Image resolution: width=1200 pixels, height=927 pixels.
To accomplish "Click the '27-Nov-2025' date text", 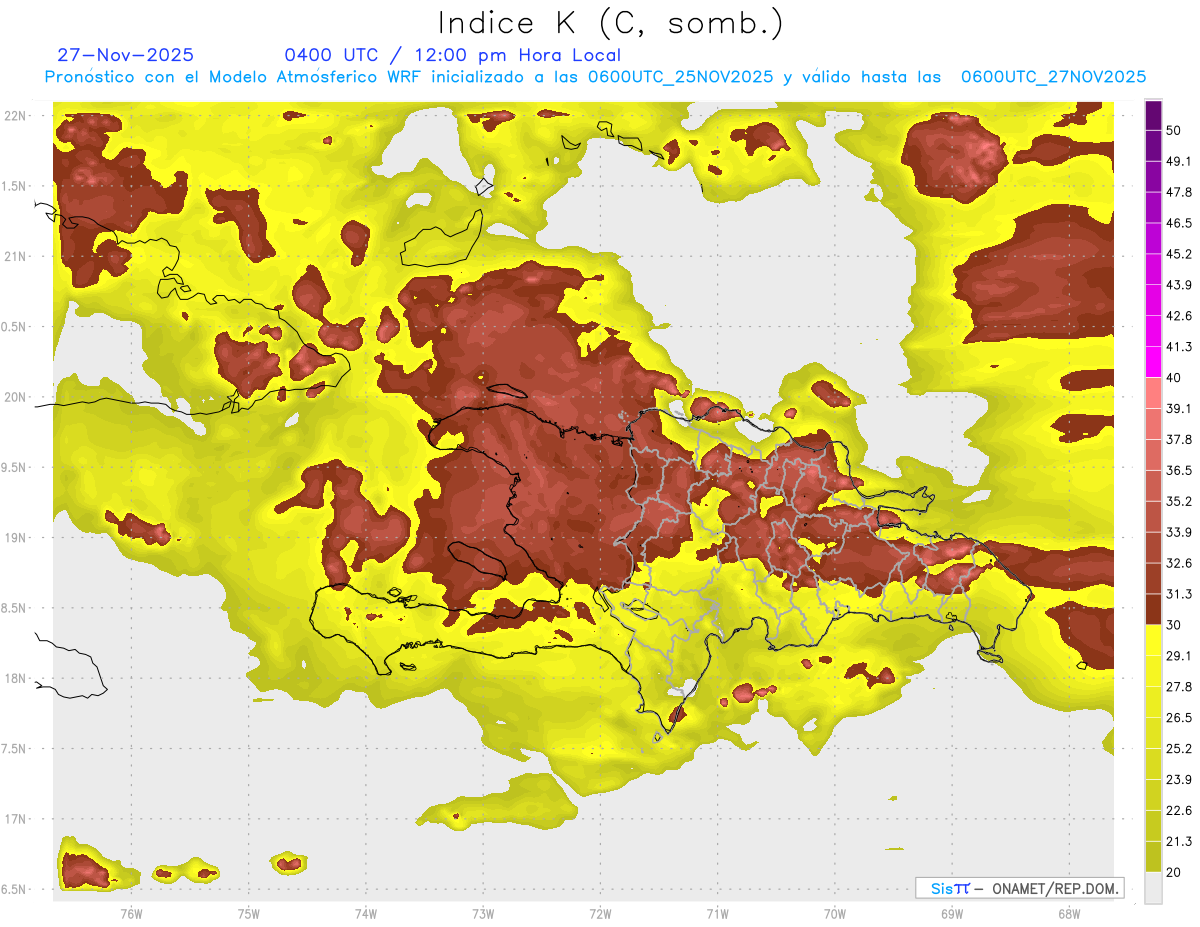I will (126, 56).
